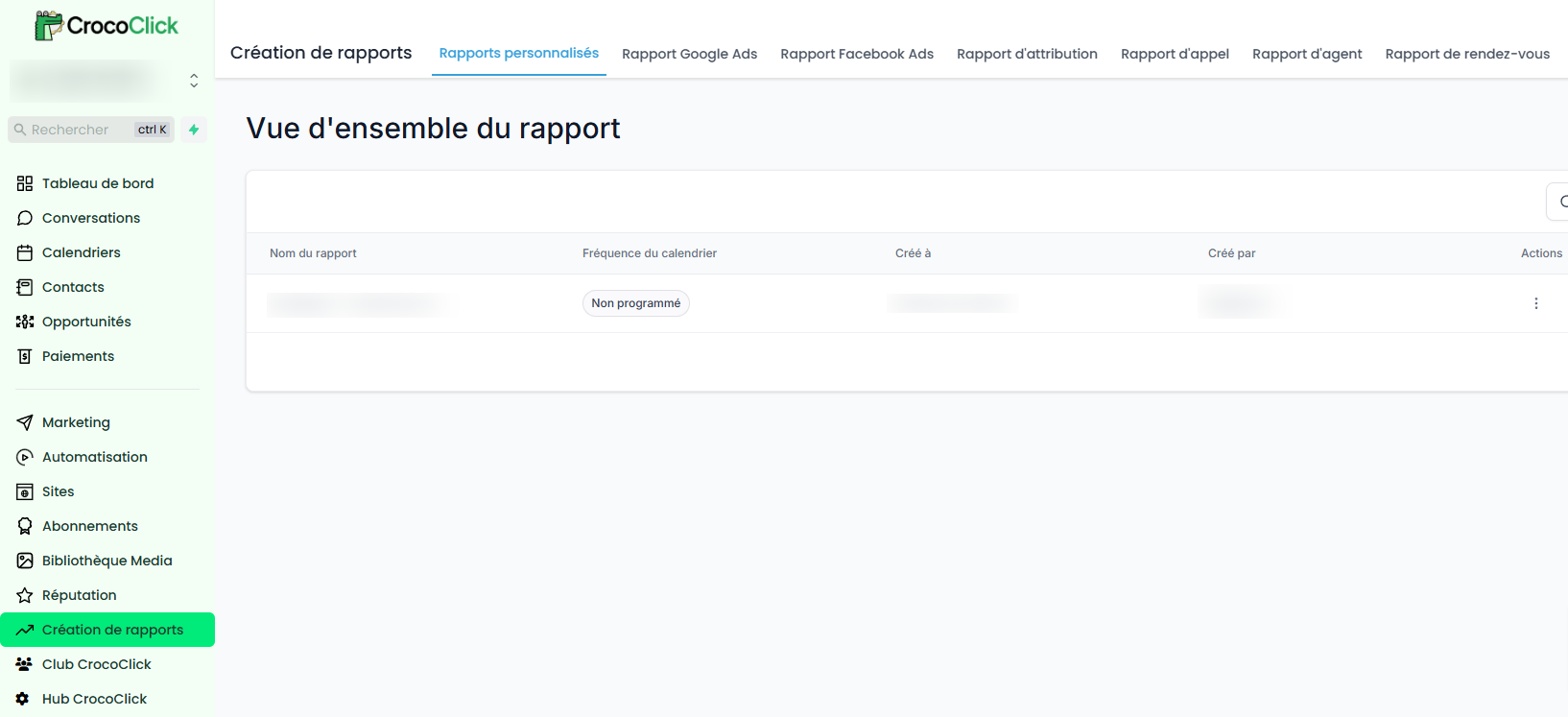Click the Créé par column header
The height and width of the screenshot is (717, 1568).
pyautogui.click(x=1232, y=253)
